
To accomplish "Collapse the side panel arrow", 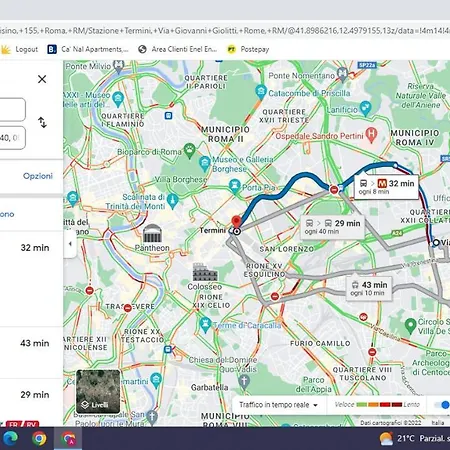I will [70, 244].
